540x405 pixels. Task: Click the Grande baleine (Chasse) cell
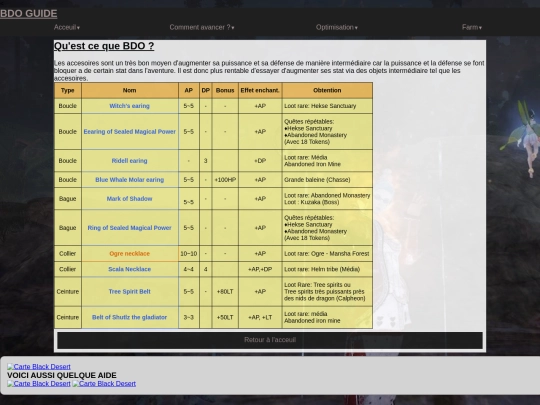(x=327, y=180)
